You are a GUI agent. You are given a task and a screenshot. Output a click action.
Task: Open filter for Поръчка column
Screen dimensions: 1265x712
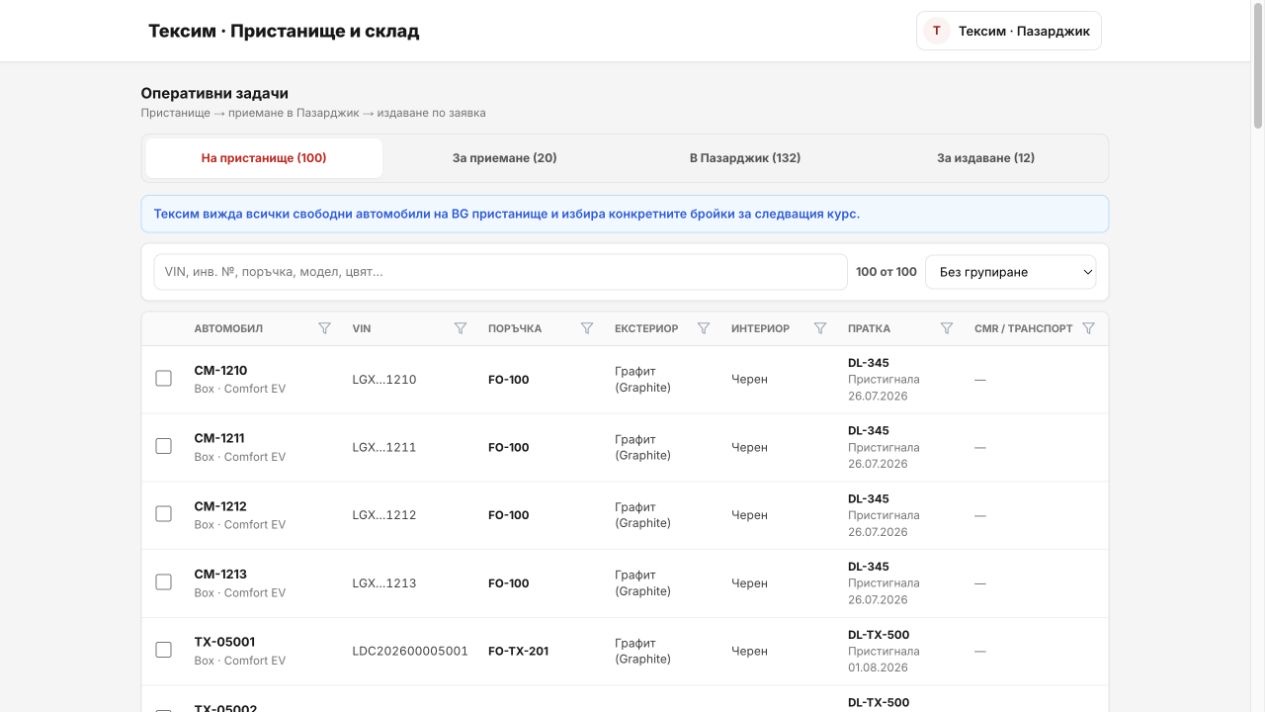(x=587, y=328)
